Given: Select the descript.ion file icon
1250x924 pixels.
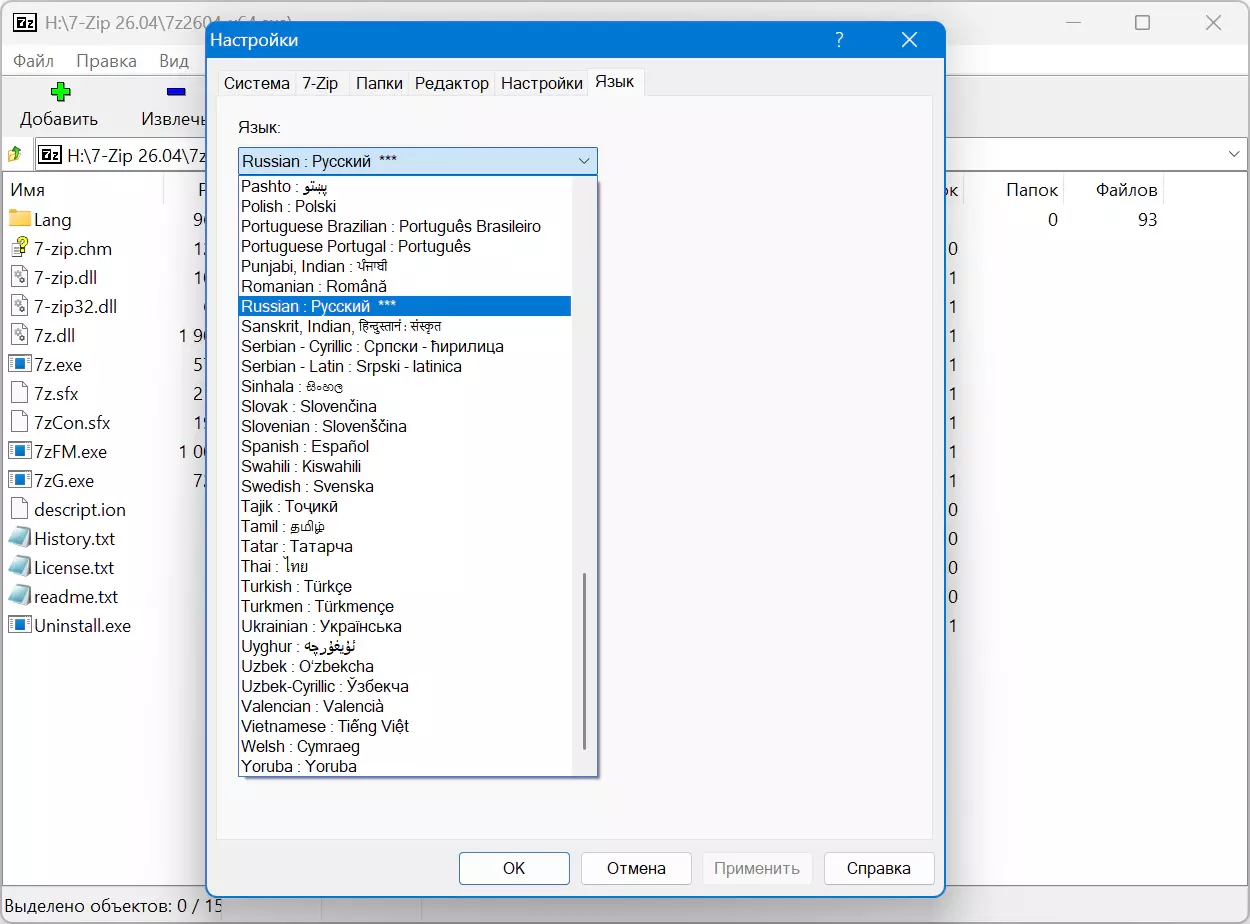Looking at the screenshot, I should point(20,509).
